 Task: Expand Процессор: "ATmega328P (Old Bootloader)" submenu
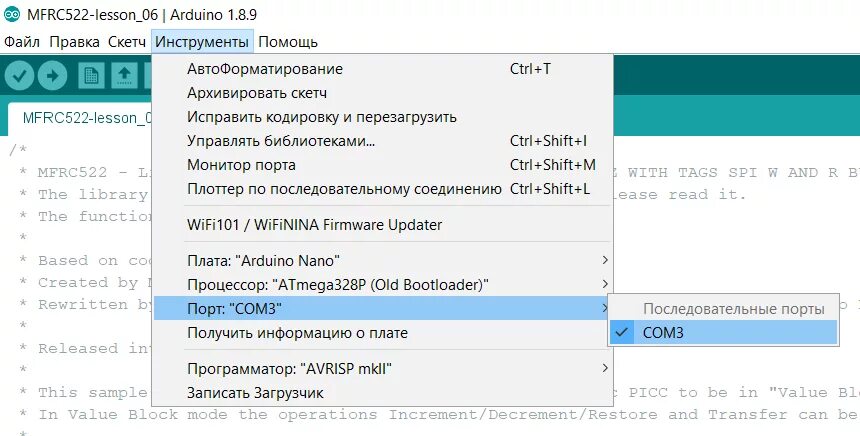coord(382,285)
